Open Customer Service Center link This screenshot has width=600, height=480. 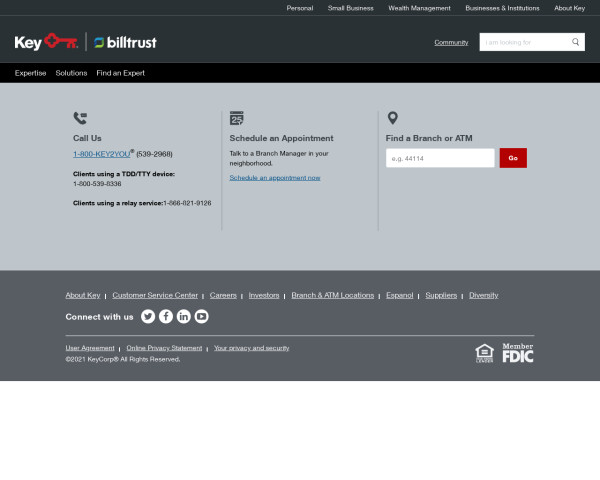tap(155, 295)
